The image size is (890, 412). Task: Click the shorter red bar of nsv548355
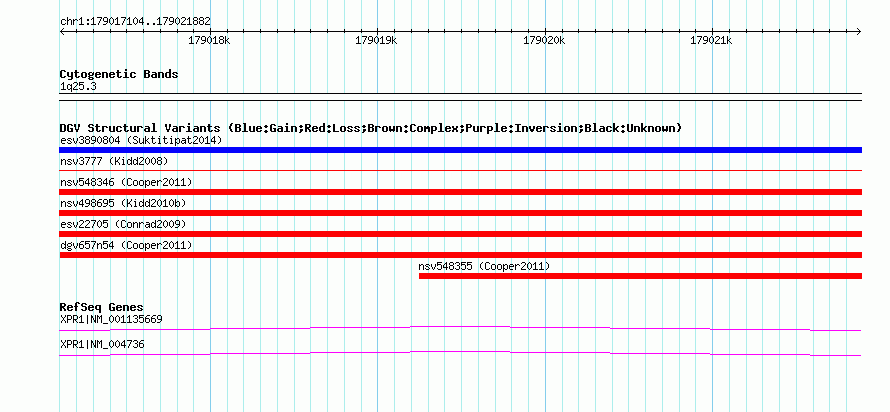tap(640, 276)
